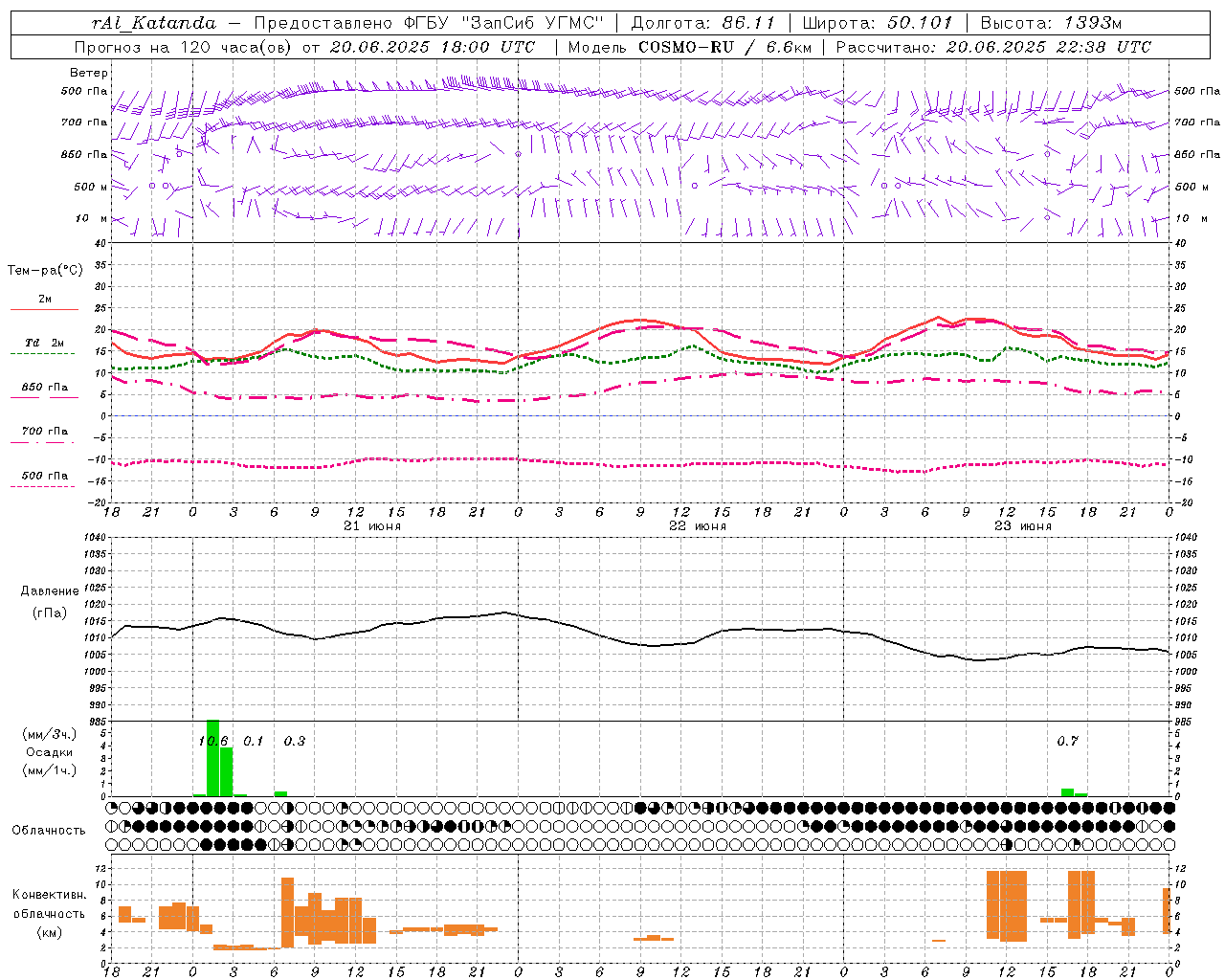
Task: Click the small green bar under 0.7
Action: click(x=1067, y=792)
